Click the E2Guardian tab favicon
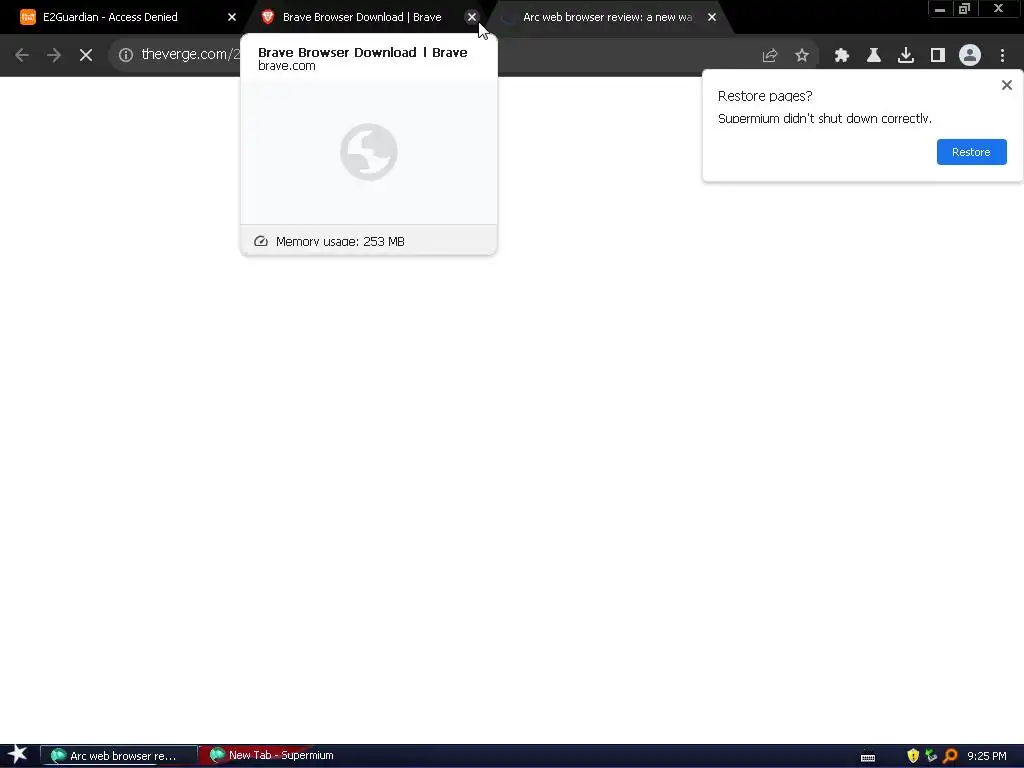The image size is (1024, 768). coord(27,17)
